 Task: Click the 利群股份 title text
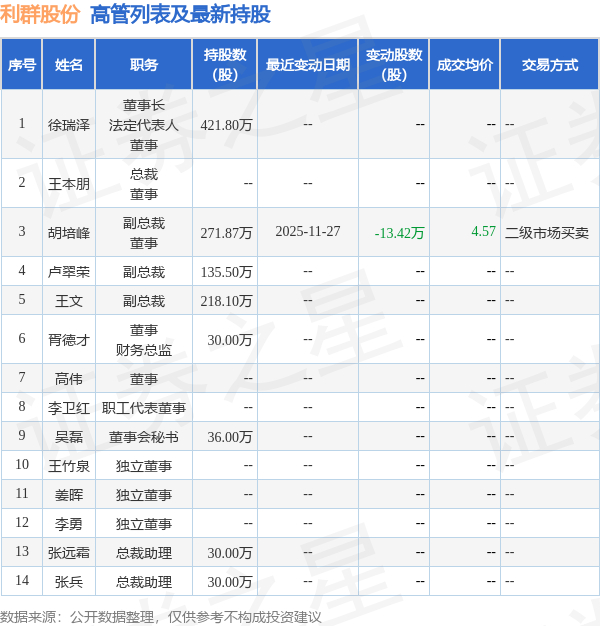pyautogui.click(x=40, y=14)
